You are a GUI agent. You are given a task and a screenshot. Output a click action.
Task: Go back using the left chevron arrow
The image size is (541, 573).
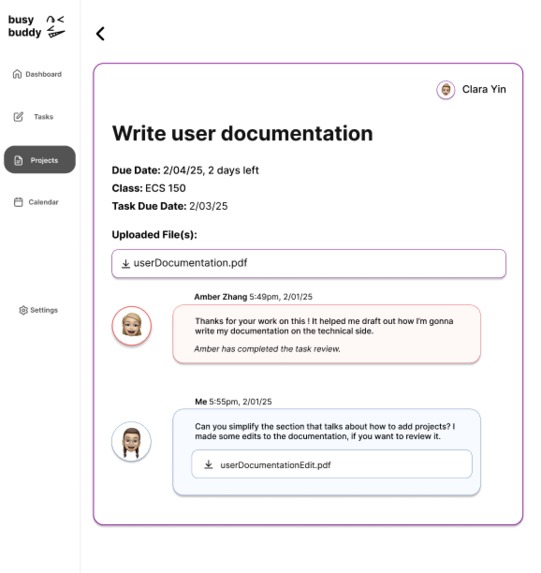[100, 34]
